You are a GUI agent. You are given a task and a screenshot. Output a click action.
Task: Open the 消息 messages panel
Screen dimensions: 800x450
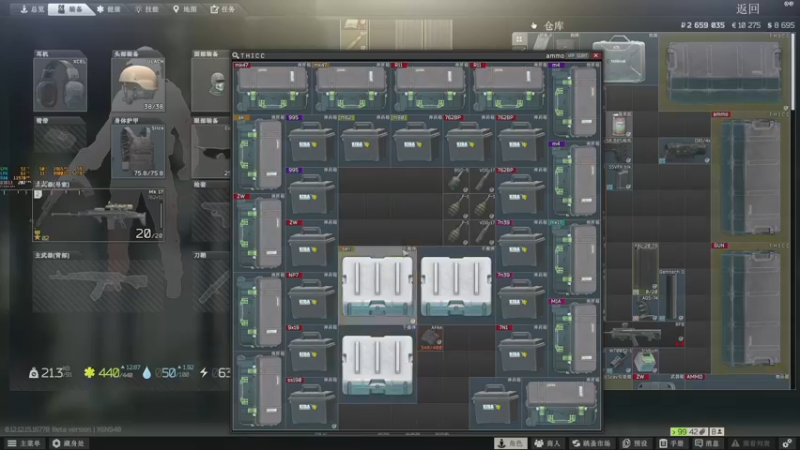point(707,443)
